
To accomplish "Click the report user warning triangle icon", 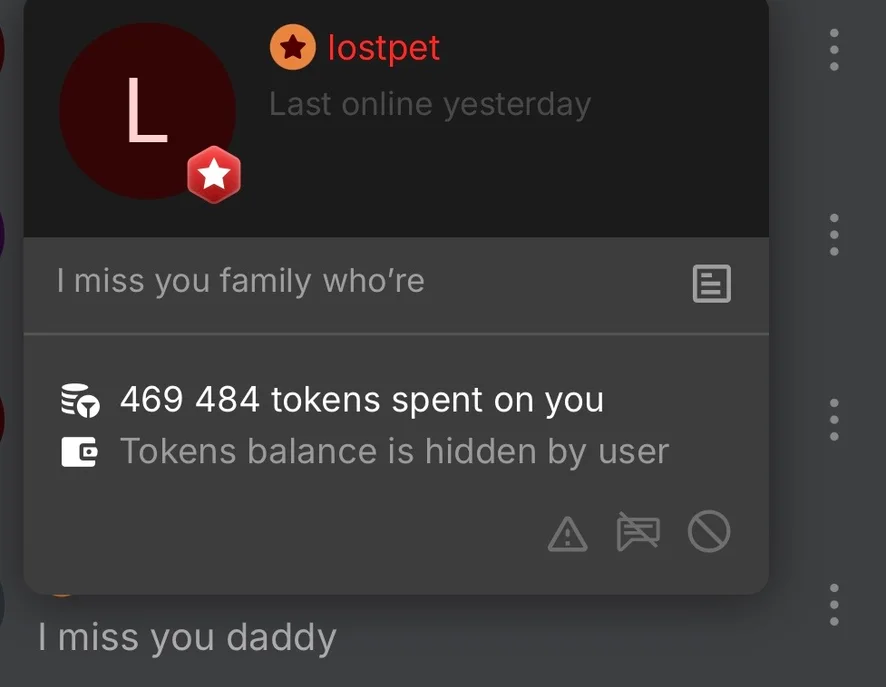I will 567,534.
